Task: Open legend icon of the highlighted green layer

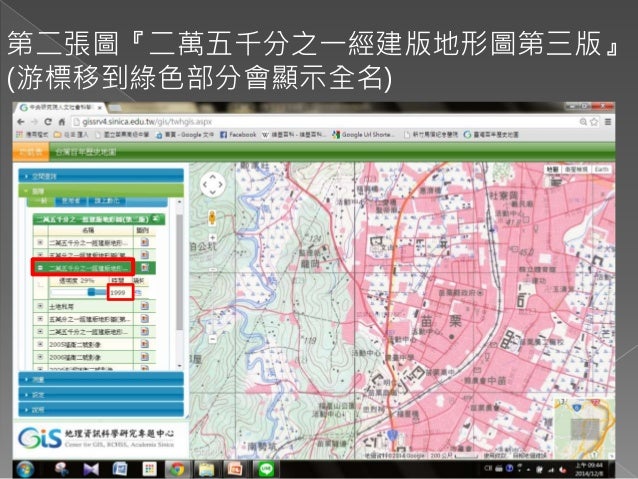Action: click(x=145, y=267)
